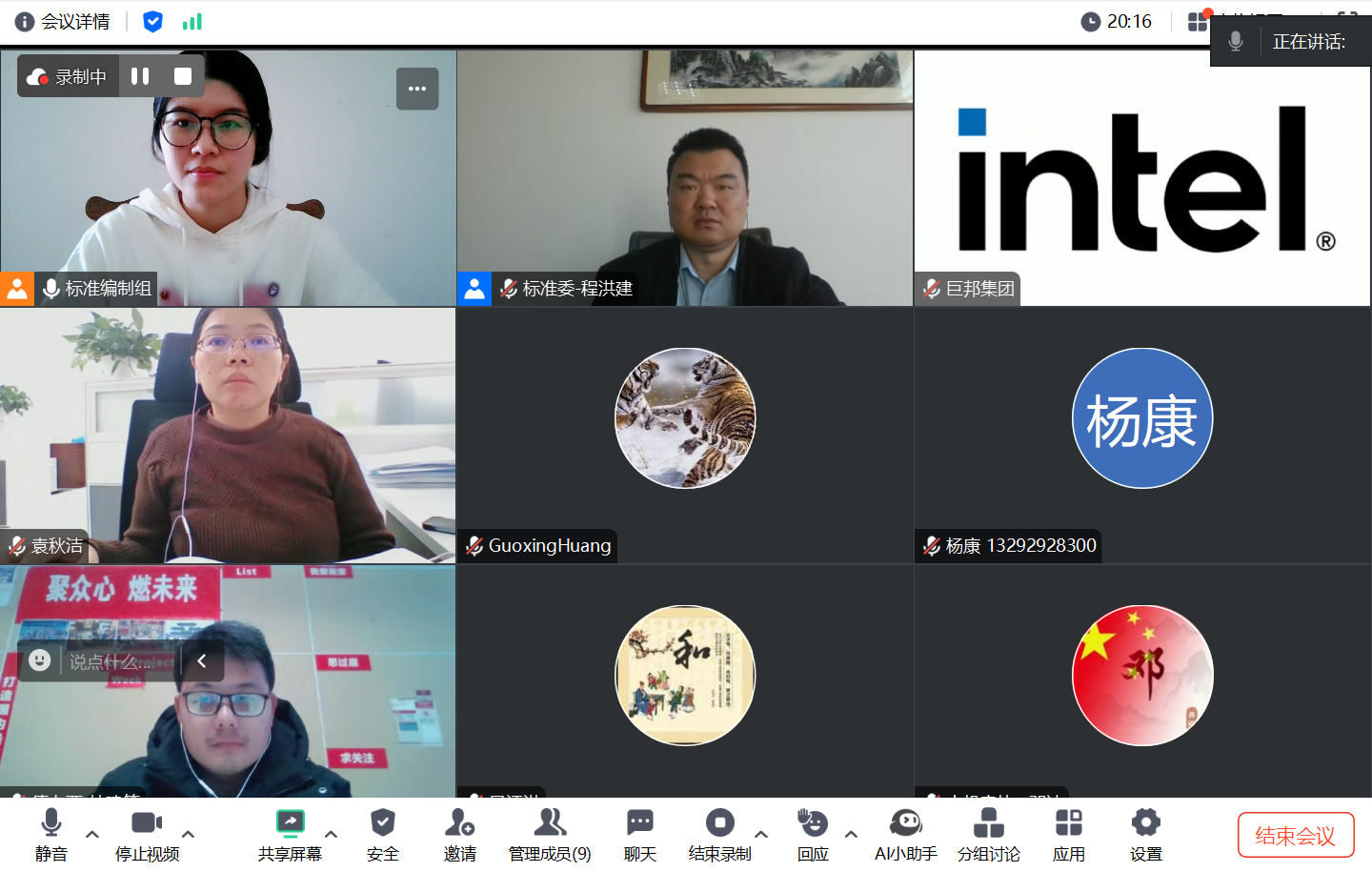Click the red 结束会议 button
This screenshot has height=872, width=1372.
(x=1295, y=836)
